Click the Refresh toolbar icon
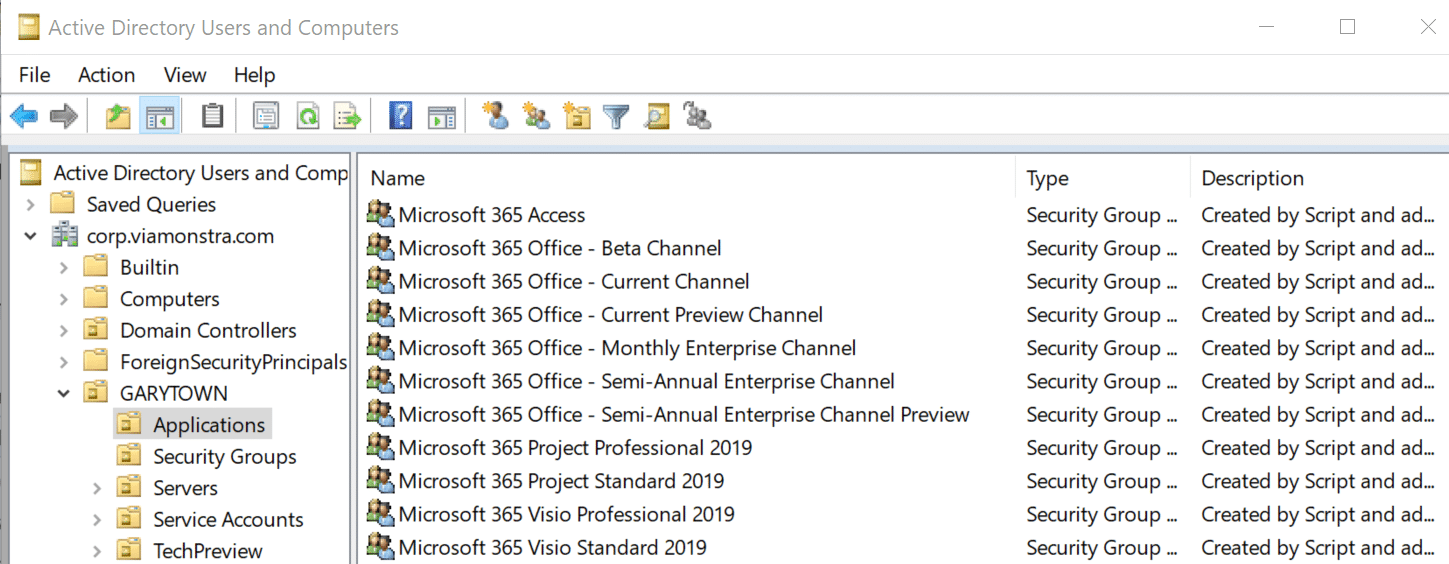The image size is (1449, 564). point(307,117)
